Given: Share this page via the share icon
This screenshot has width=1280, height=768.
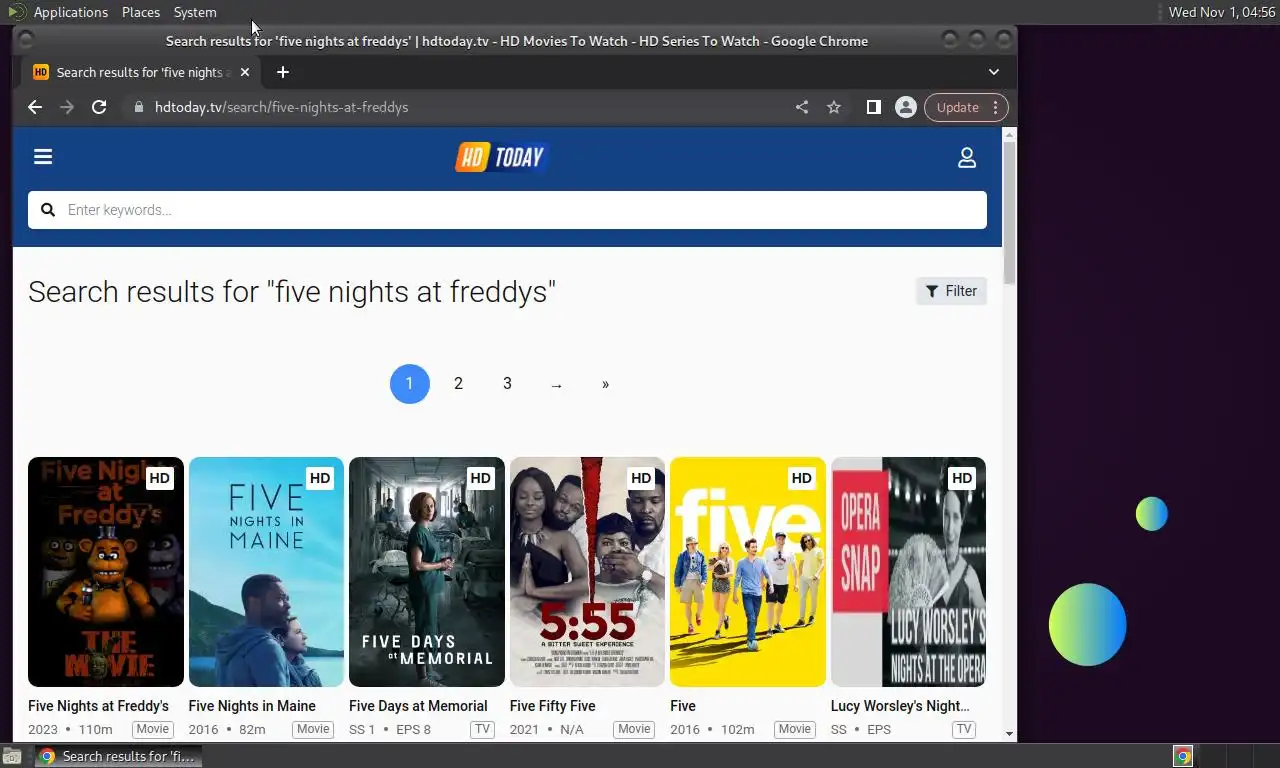Looking at the screenshot, I should tap(802, 107).
